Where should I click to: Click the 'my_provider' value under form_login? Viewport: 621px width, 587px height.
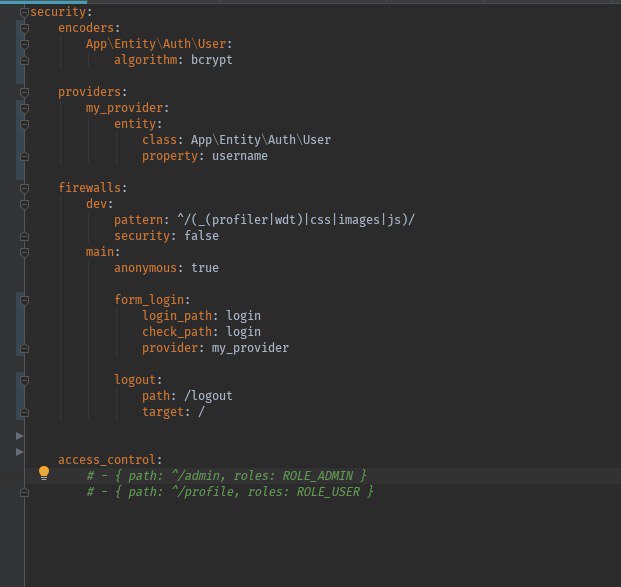250,348
